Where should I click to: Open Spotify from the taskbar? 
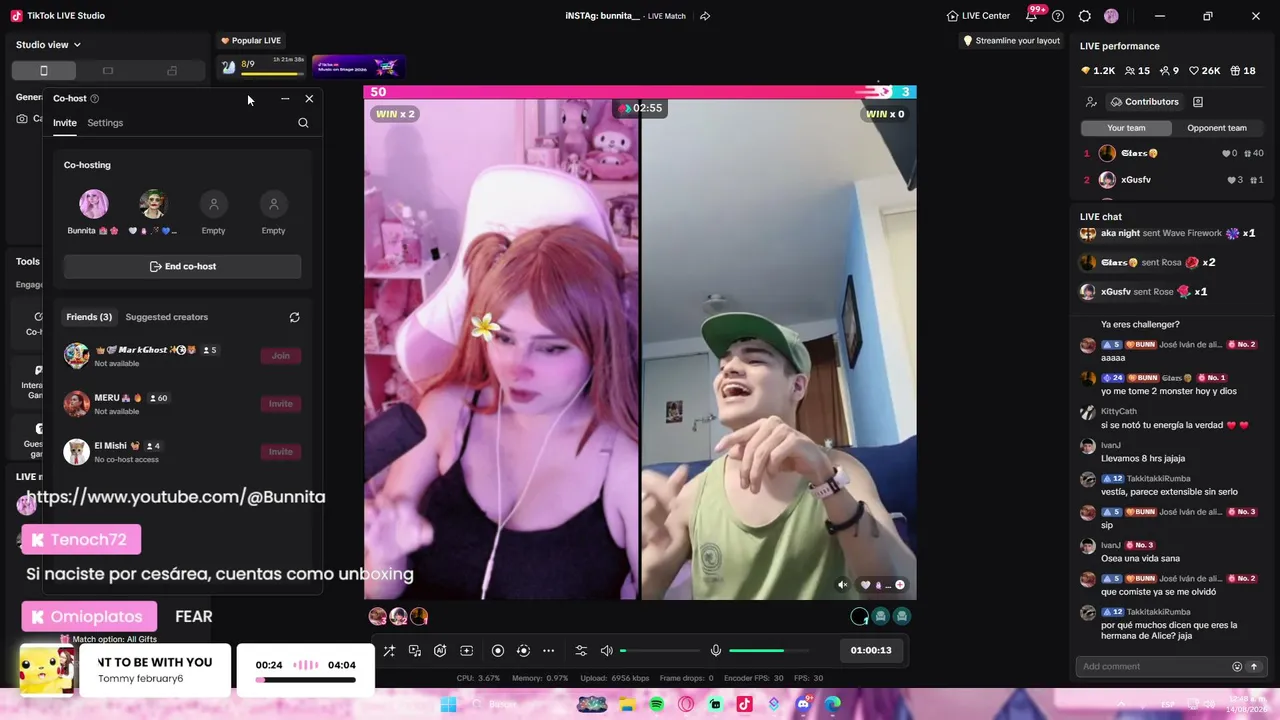[x=657, y=705]
